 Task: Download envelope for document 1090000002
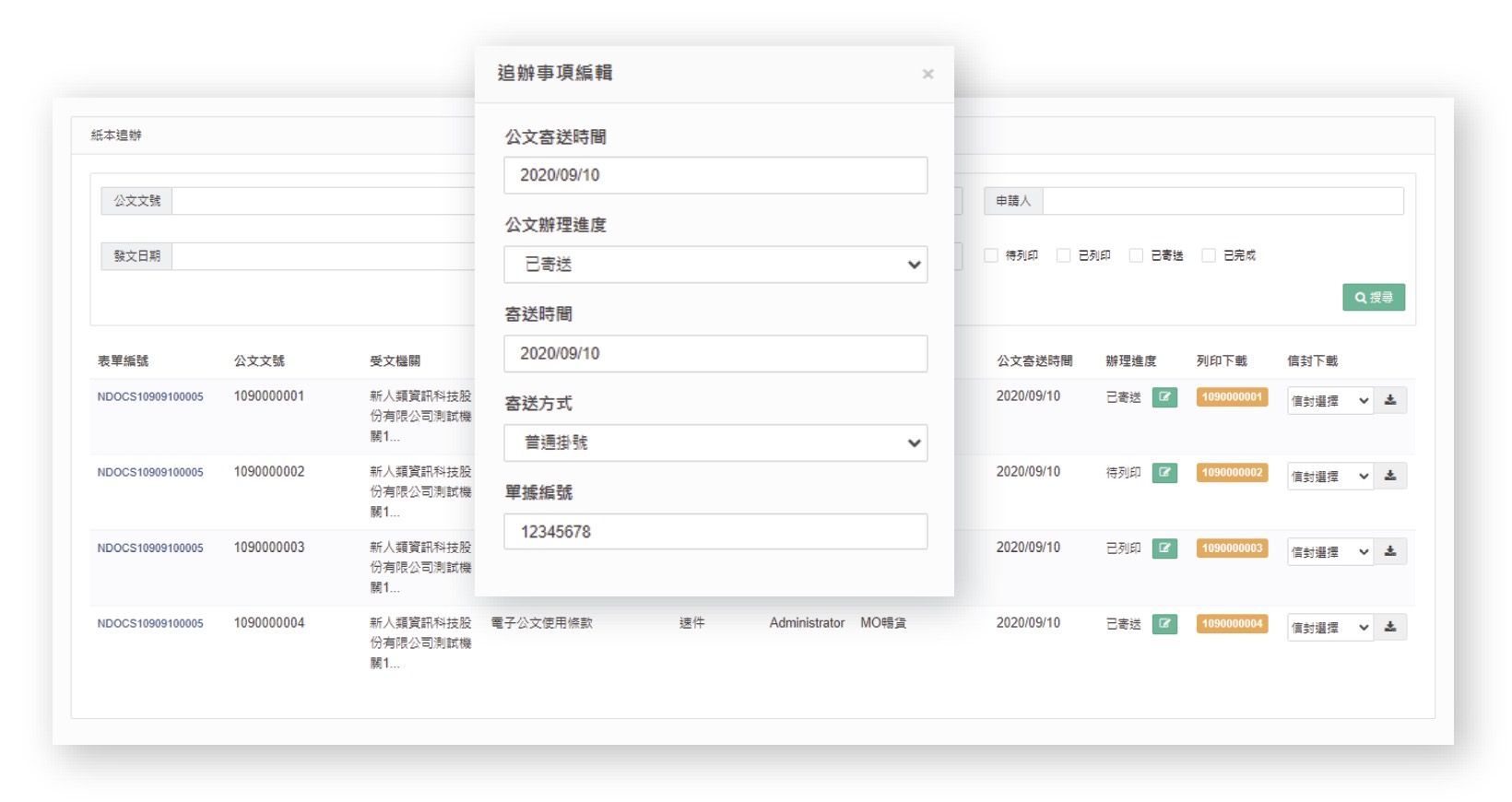1390,476
